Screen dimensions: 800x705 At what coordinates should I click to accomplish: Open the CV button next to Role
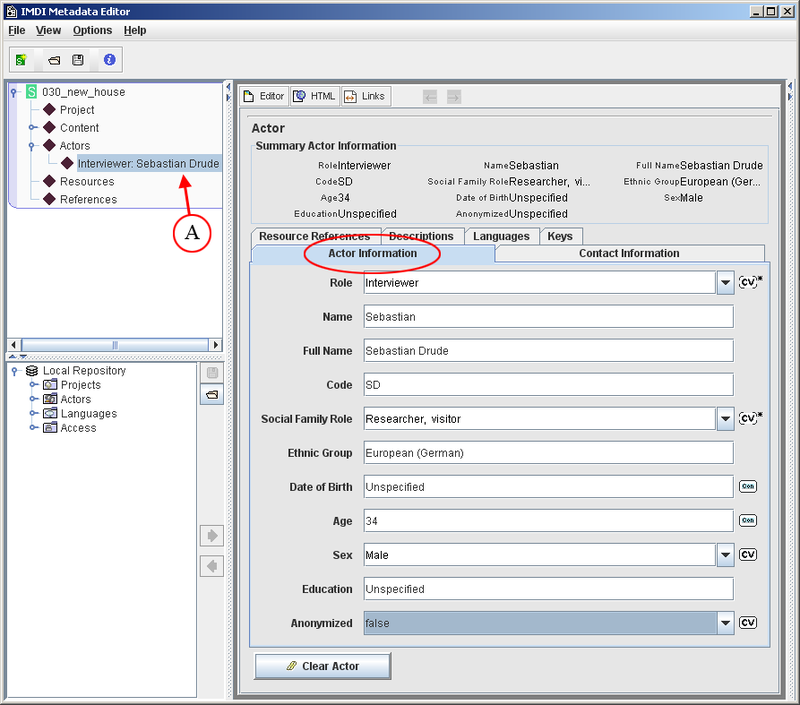750,282
